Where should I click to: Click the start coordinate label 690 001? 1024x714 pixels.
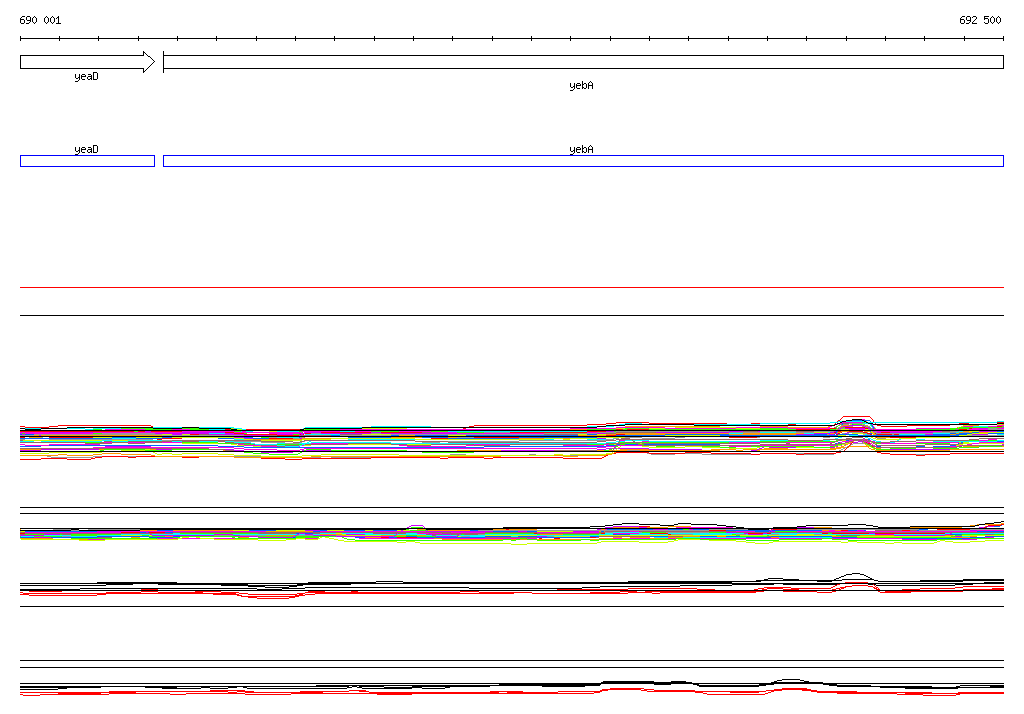point(40,20)
